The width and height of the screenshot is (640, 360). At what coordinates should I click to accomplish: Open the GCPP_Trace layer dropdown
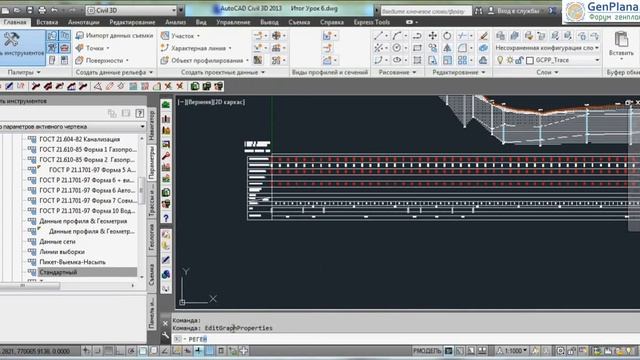pyautogui.click(x=567, y=60)
